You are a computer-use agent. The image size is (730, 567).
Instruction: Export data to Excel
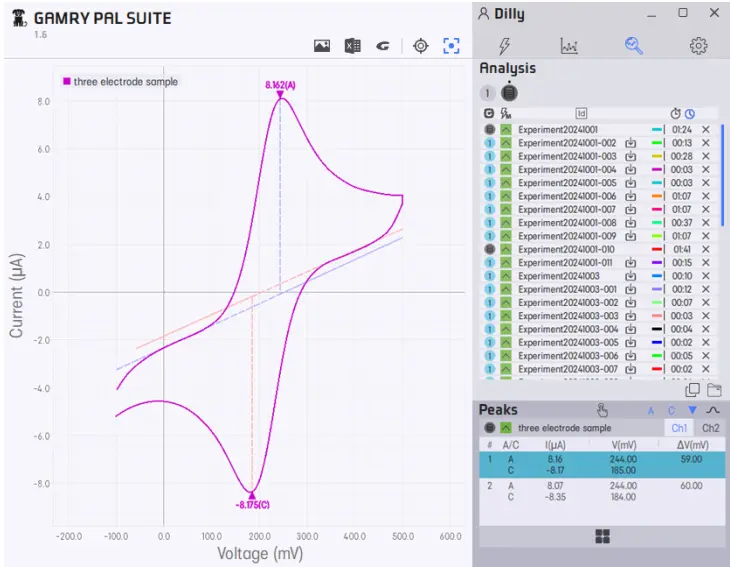pyautogui.click(x=352, y=46)
